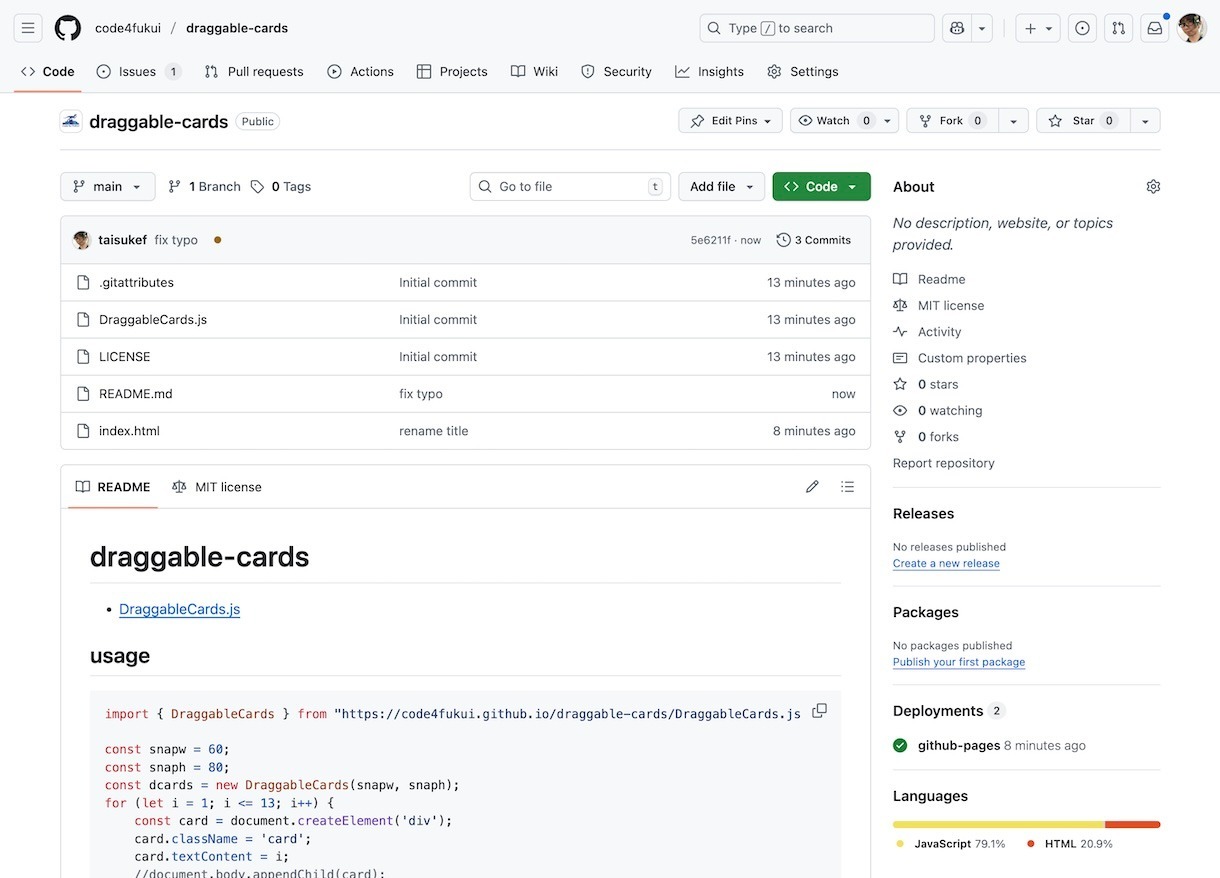This screenshot has width=1220, height=878.
Task: Open the commit hash 5e6211f
Action: pyautogui.click(x=711, y=240)
